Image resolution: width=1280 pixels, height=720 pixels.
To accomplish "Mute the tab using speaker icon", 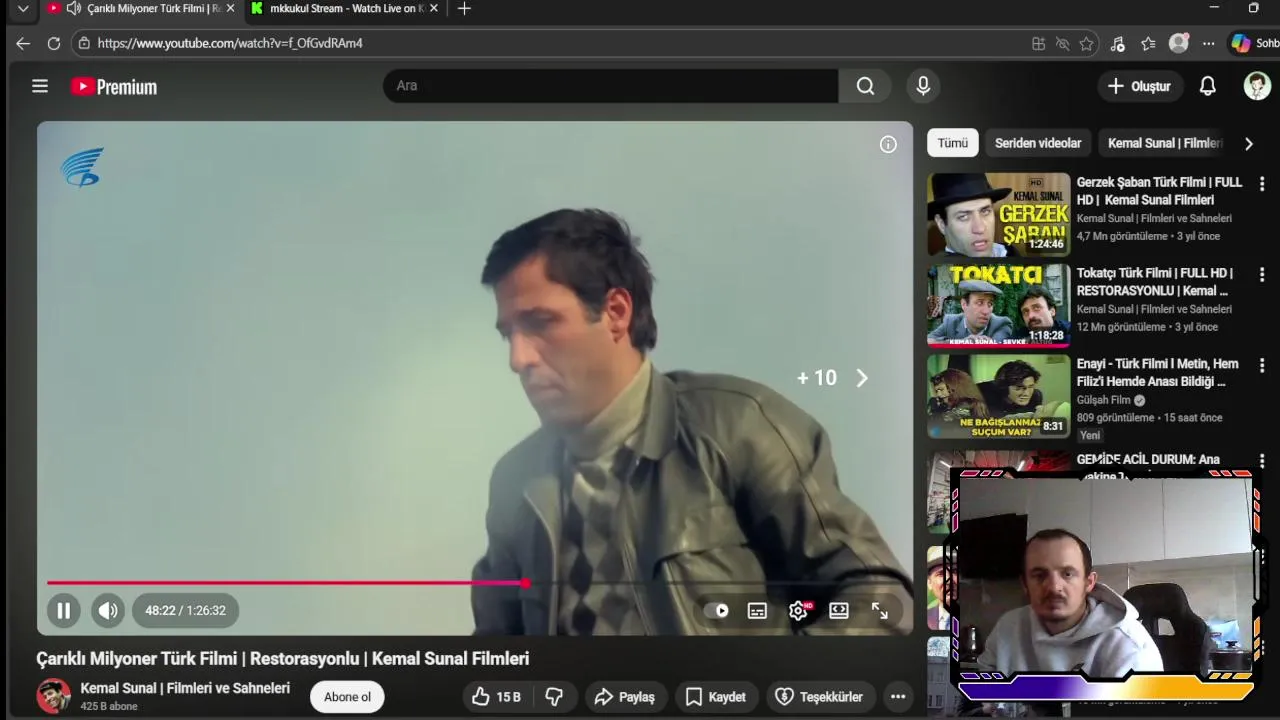I will tap(73, 8).
